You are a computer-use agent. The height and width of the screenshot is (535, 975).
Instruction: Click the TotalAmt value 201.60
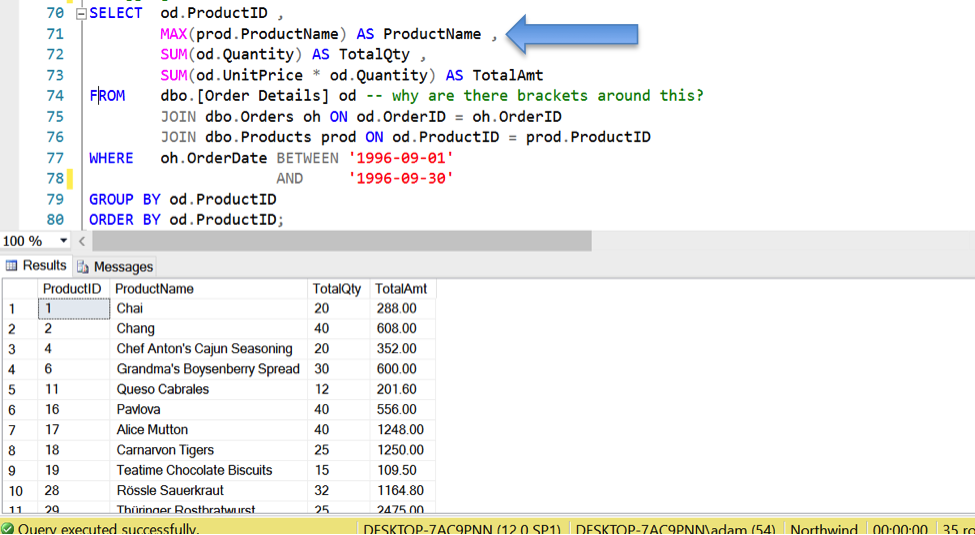pyautogui.click(x=402, y=389)
